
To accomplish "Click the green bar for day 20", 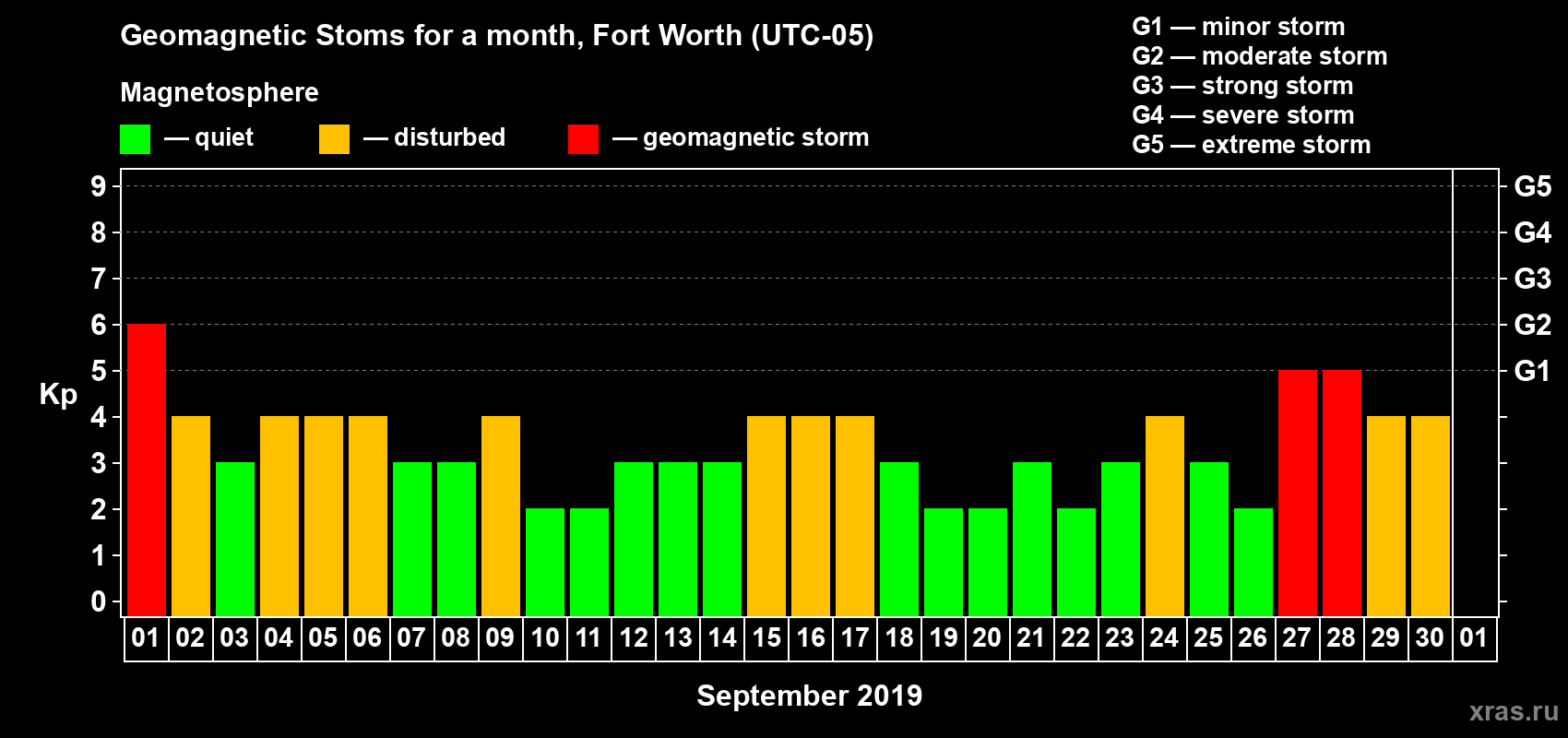I will click(988, 562).
